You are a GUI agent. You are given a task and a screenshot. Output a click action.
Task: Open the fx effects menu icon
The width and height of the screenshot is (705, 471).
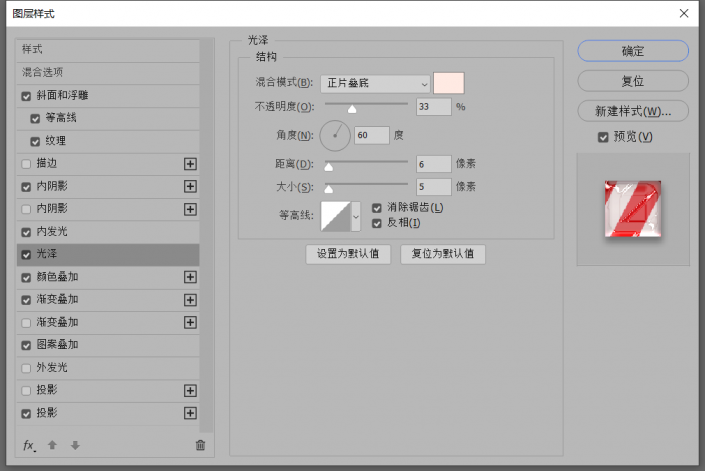click(29, 445)
